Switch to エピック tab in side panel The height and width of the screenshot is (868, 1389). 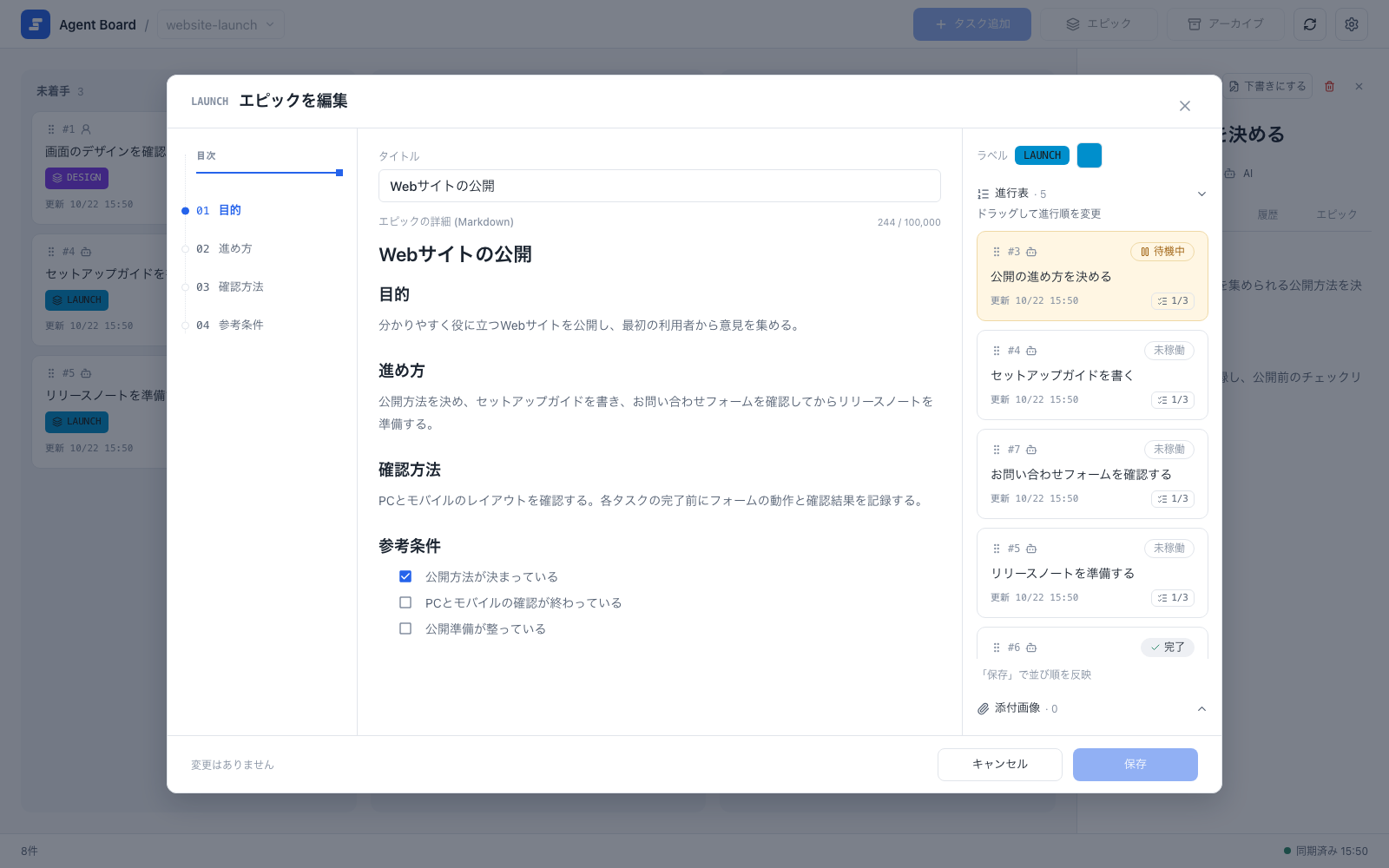(x=1336, y=214)
